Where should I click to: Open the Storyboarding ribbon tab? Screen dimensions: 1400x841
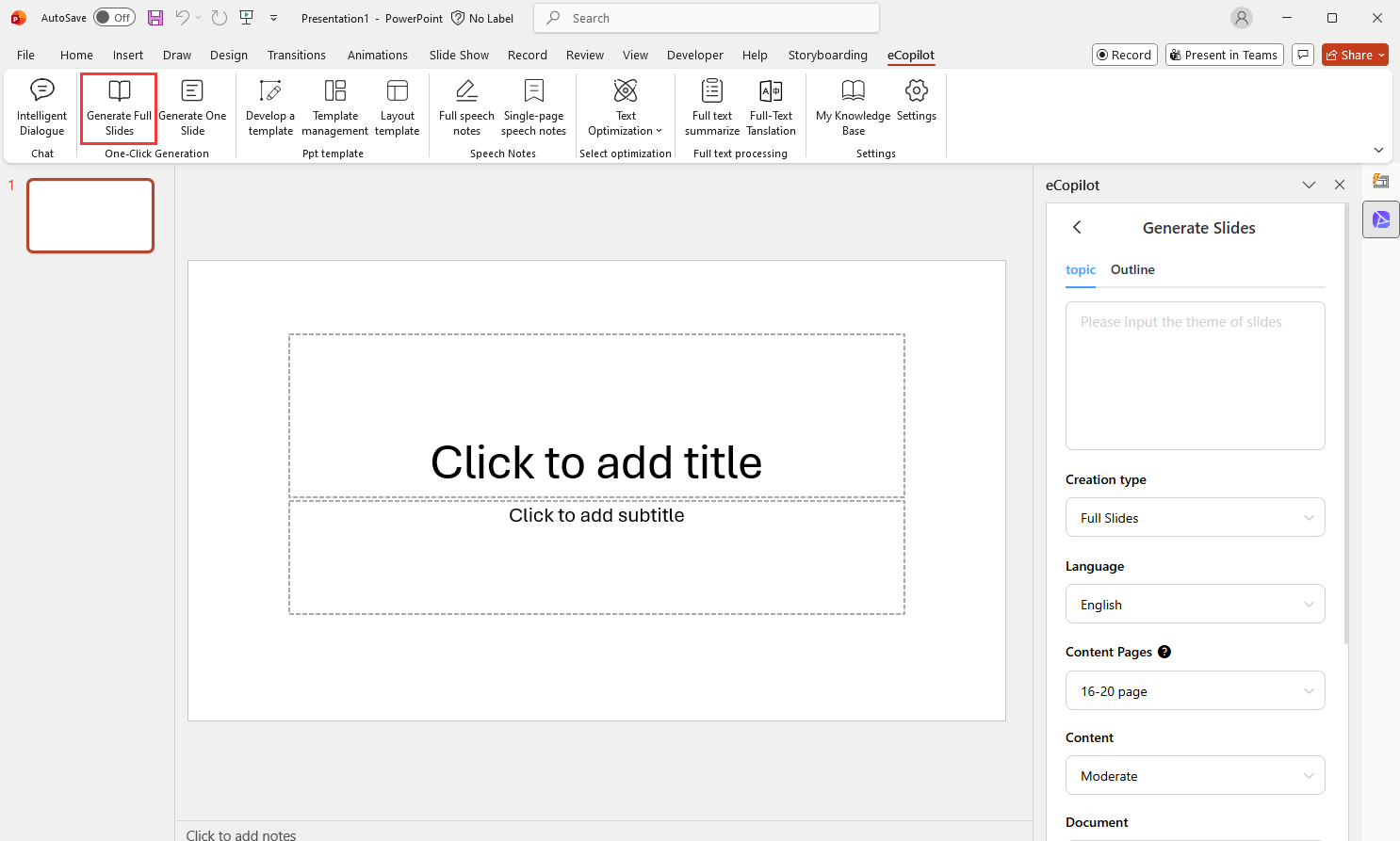coord(827,55)
